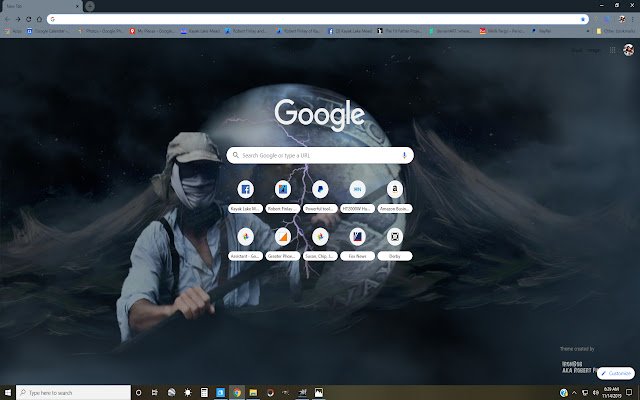
Task: Open Cortana circle icon on taskbar
Action: coord(138,393)
